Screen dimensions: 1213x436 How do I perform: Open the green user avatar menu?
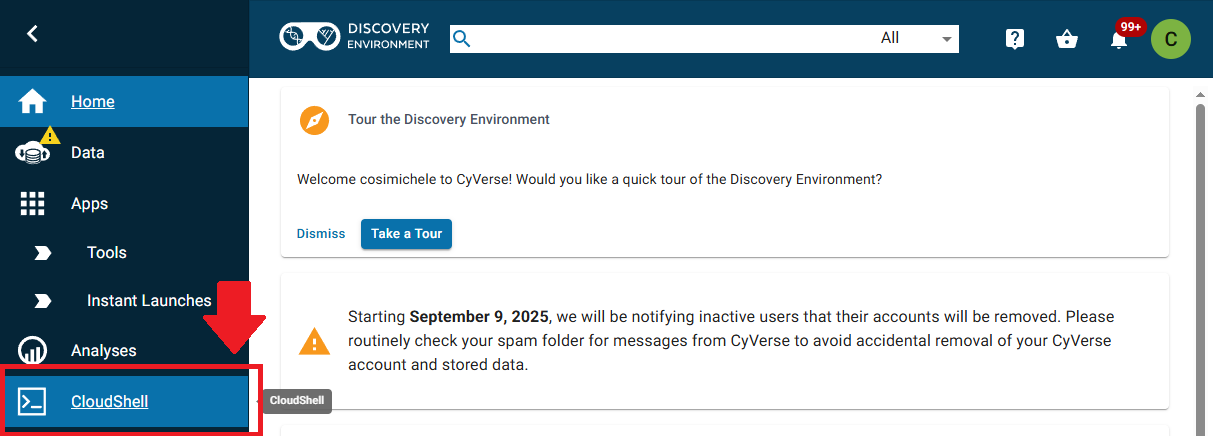(x=1171, y=39)
